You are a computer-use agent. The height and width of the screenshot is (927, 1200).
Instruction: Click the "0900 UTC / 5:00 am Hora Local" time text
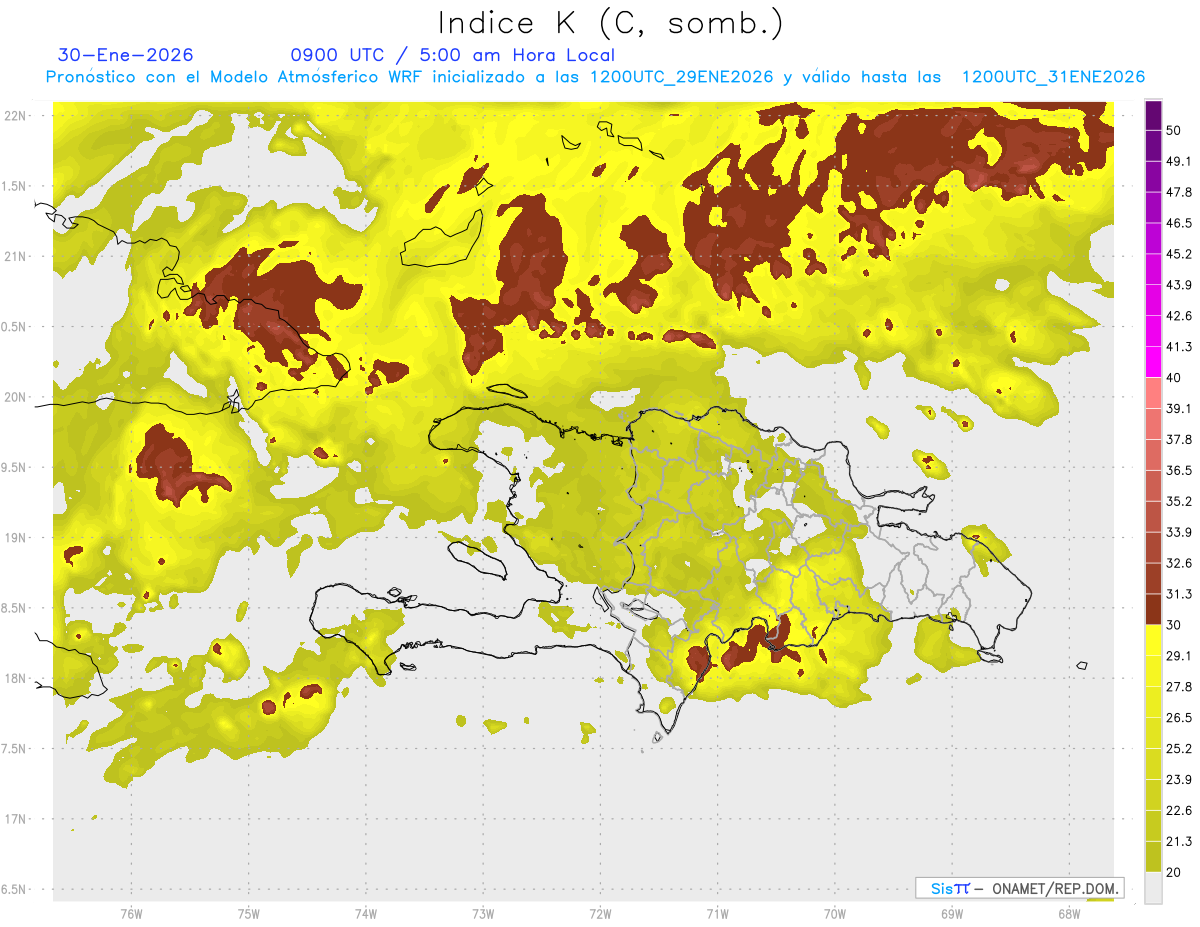click(x=453, y=55)
